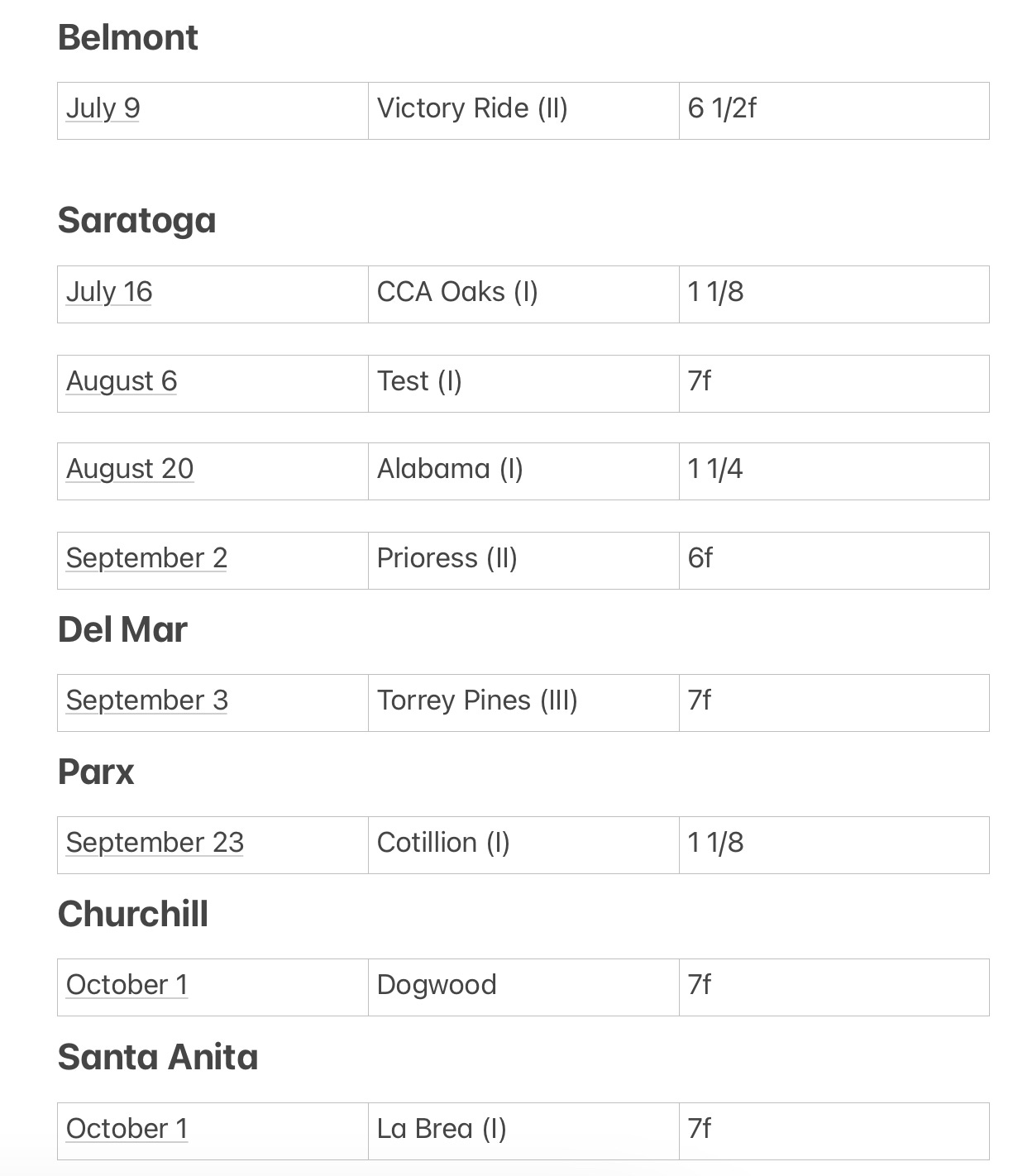The height and width of the screenshot is (1176, 1013).
Task: Click the August 6 date link
Action: pos(122,381)
